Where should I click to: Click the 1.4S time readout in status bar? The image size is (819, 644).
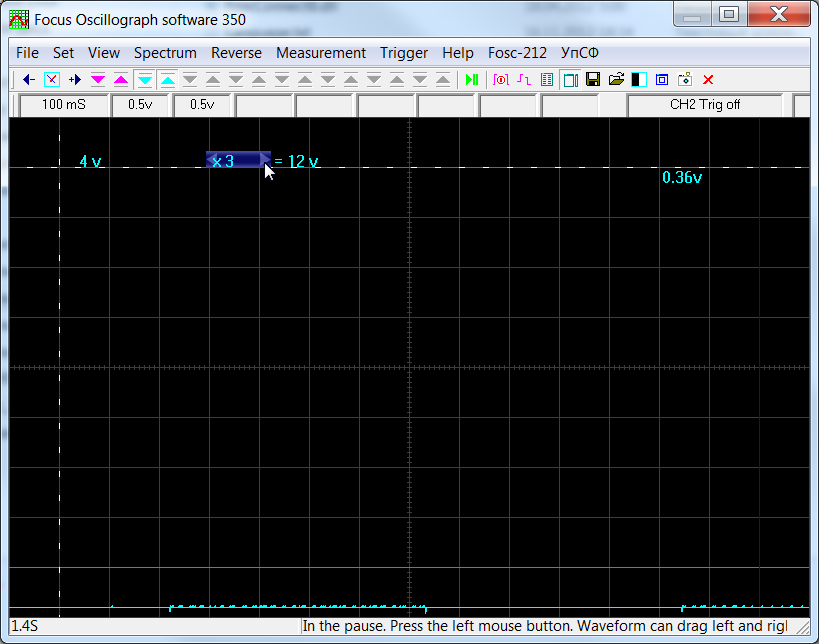tap(25, 626)
